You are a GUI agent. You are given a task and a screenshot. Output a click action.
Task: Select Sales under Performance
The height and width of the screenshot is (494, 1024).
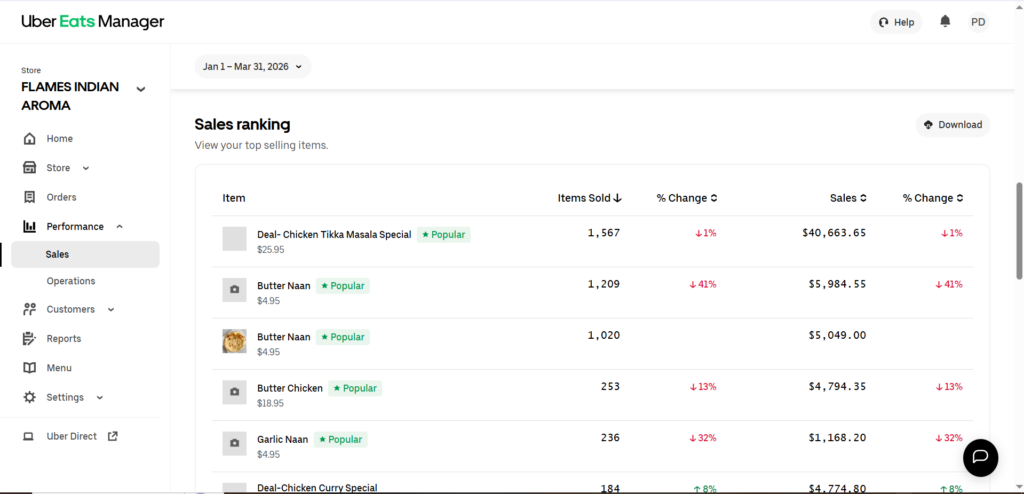pyautogui.click(x=85, y=254)
